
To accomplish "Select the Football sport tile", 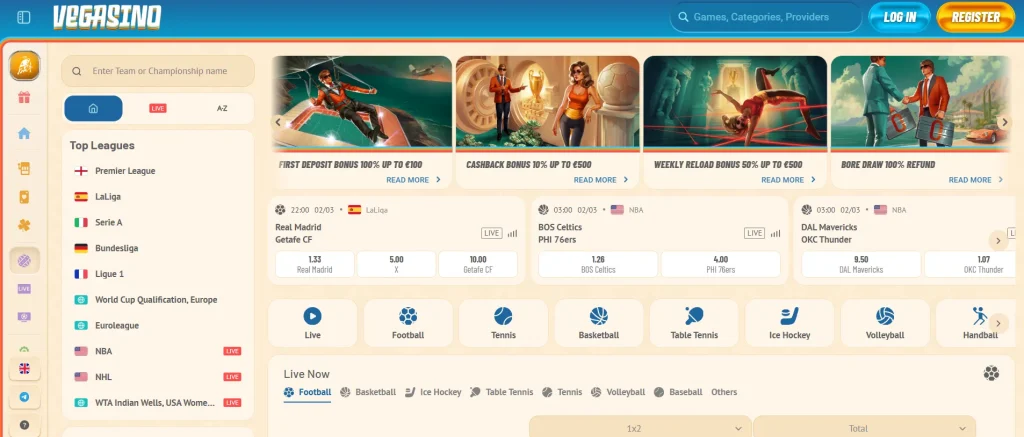I will [x=408, y=323].
